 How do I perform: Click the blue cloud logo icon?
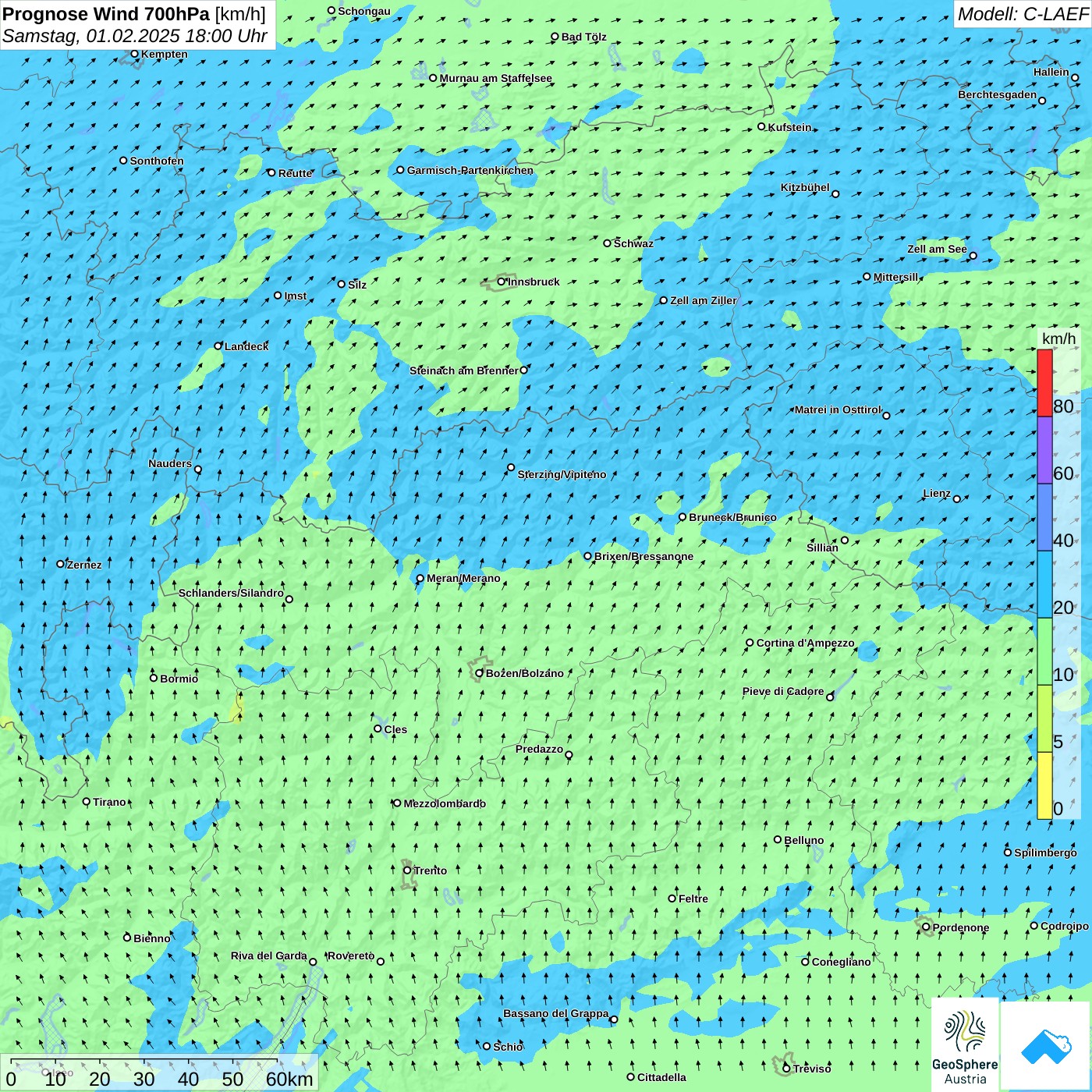pos(1046,1047)
